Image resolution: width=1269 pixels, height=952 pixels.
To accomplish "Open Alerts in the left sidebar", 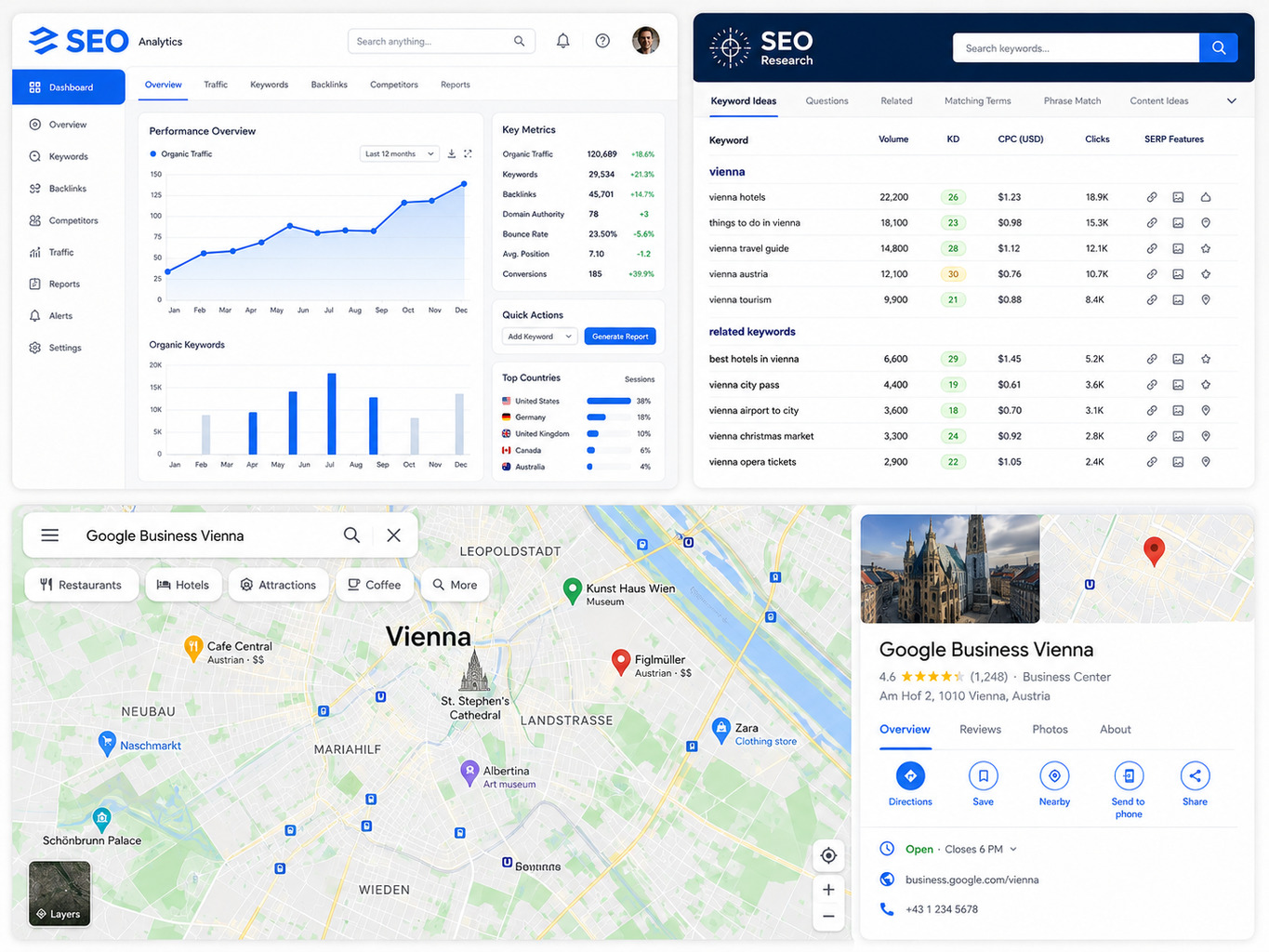I will tap(51, 316).
